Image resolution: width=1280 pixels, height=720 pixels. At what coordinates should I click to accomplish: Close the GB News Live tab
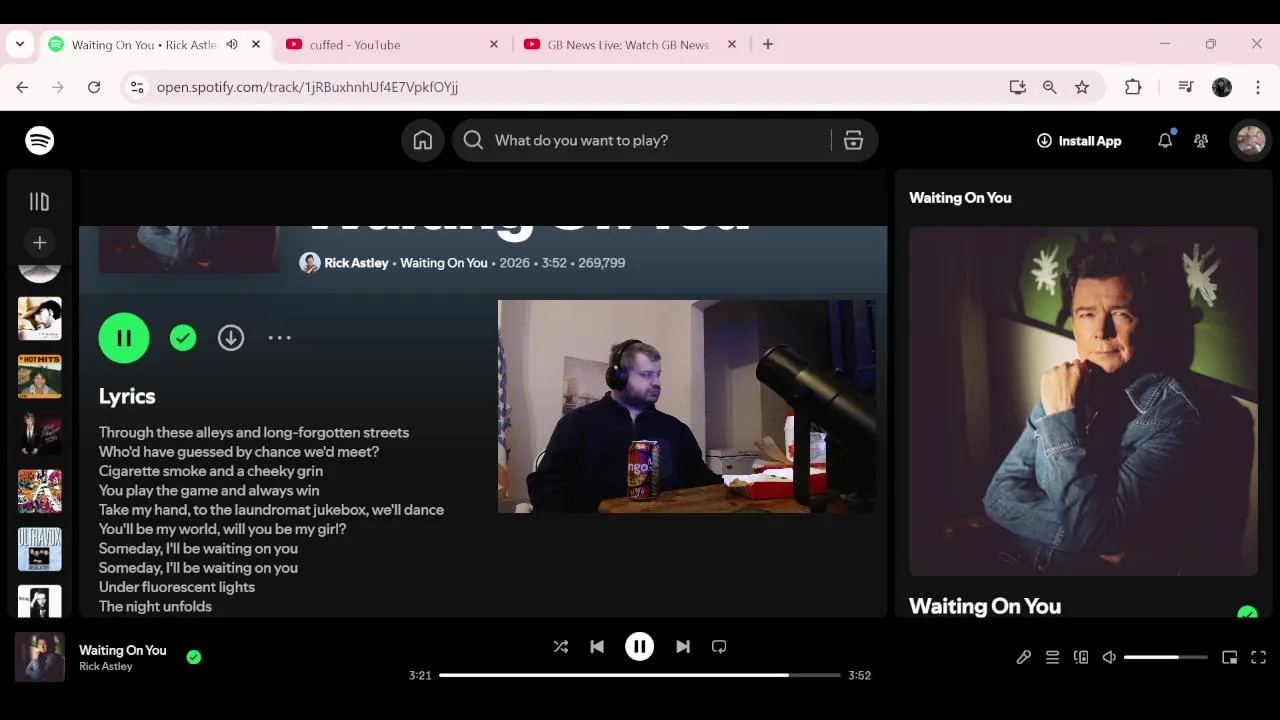[x=732, y=44]
